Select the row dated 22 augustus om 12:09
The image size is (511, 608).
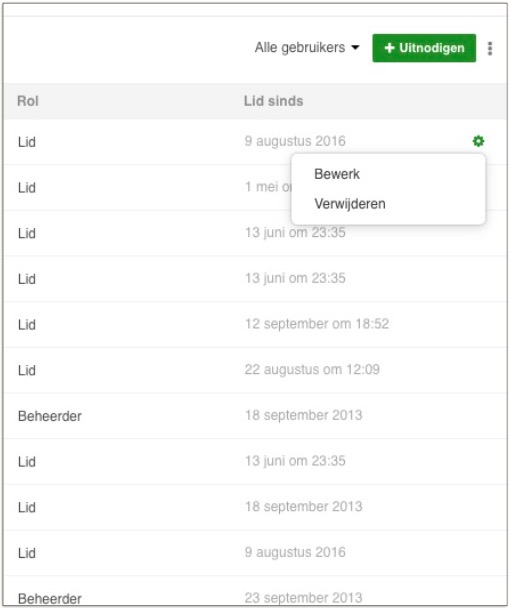(x=255, y=370)
